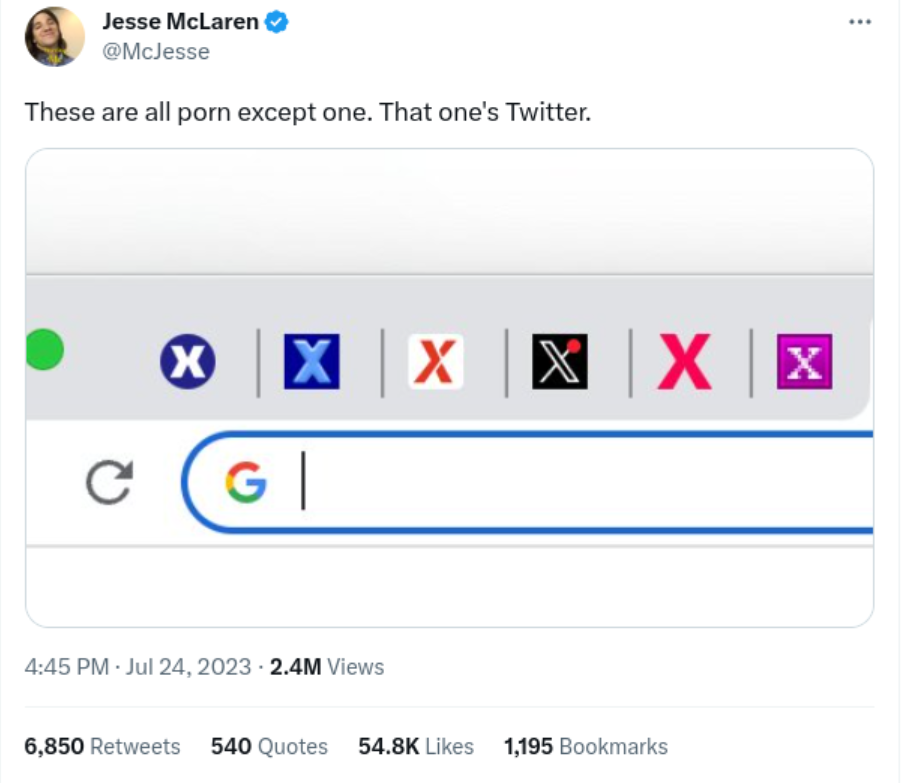Viewport: 905px width, 783px height.
Task: Focus the Google address bar field
Action: 528,482
